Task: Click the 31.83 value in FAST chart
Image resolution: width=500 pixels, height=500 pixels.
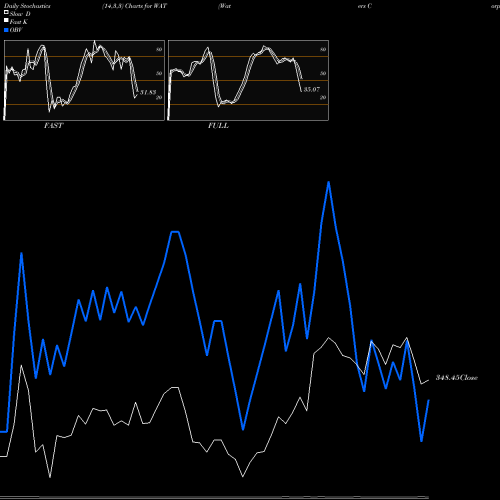Action: pos(148,92)
